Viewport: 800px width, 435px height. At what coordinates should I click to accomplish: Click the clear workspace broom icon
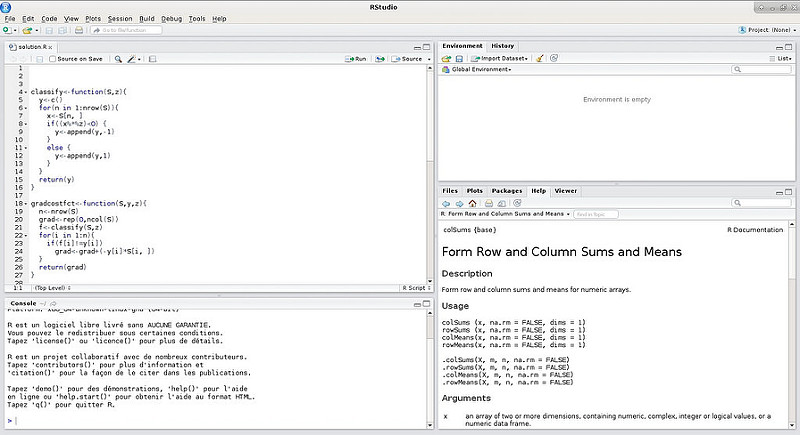tap(540, 59)
